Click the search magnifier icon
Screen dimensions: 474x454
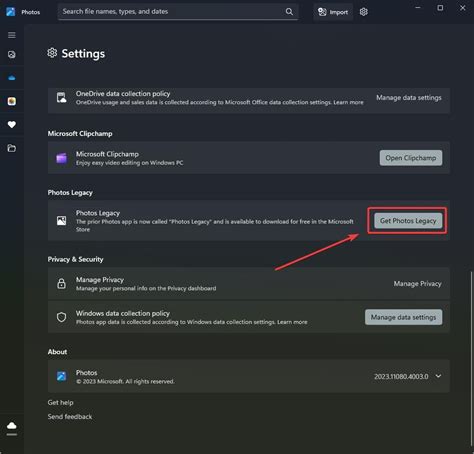click(x=289, y=12)
